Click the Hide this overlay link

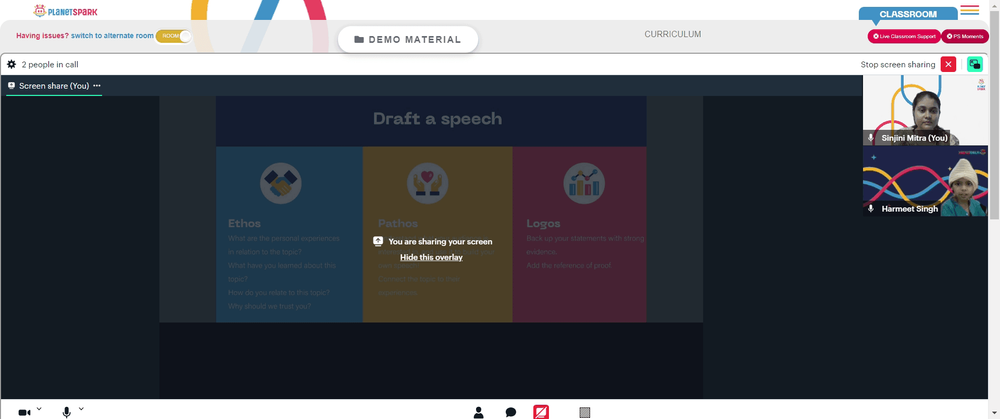tap(431, 257)
